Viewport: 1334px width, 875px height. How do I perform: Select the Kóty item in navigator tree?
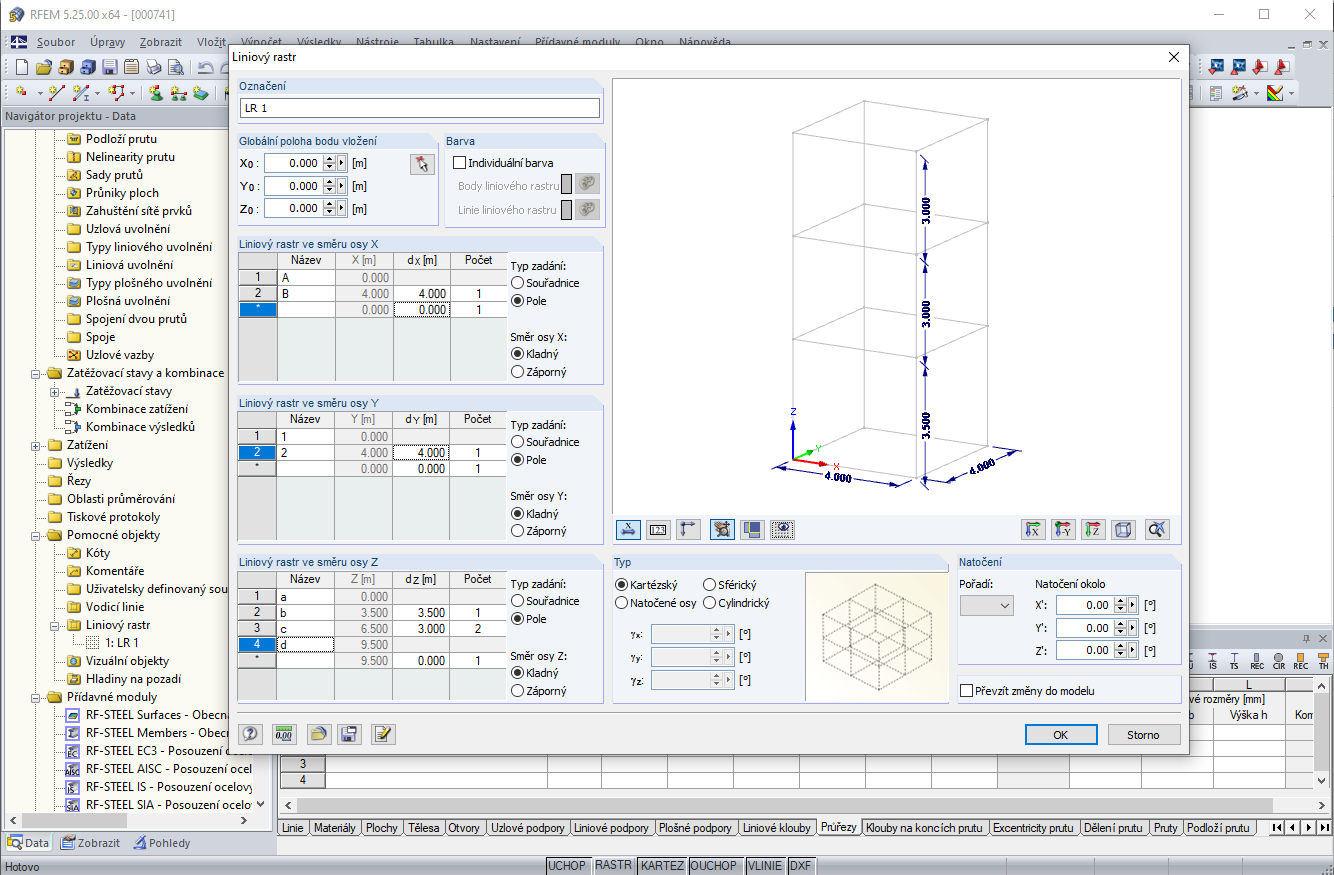(98, 553)
